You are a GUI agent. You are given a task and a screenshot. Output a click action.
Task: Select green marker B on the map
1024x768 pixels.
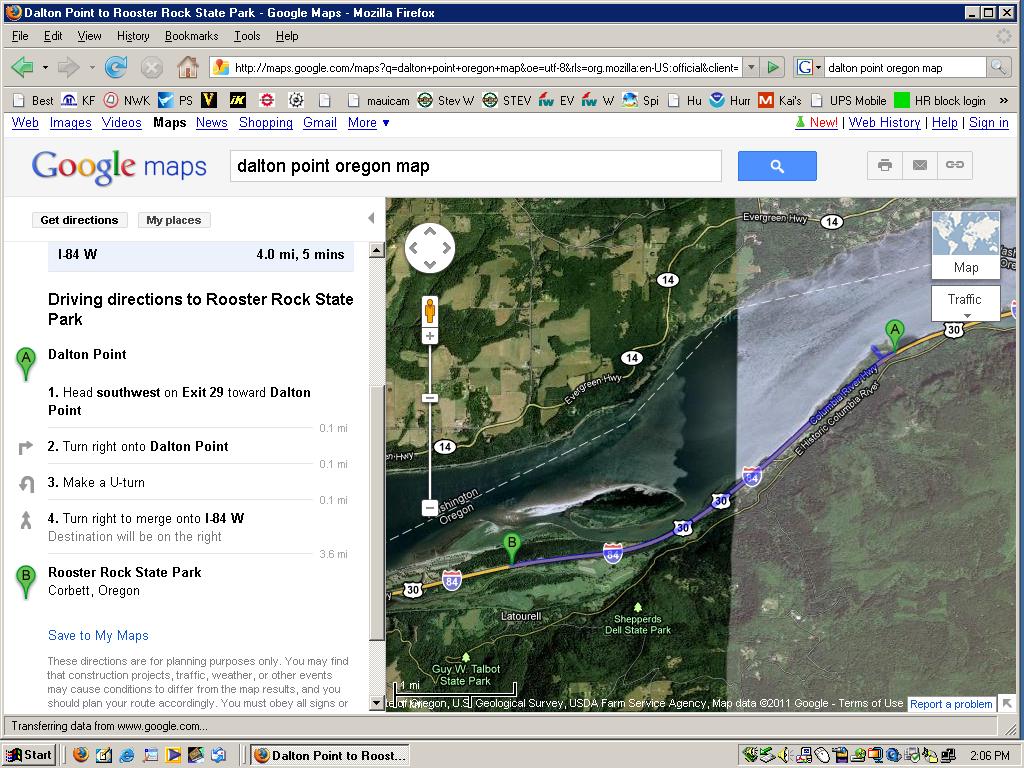pyautogui.click(x=512, y=547)
